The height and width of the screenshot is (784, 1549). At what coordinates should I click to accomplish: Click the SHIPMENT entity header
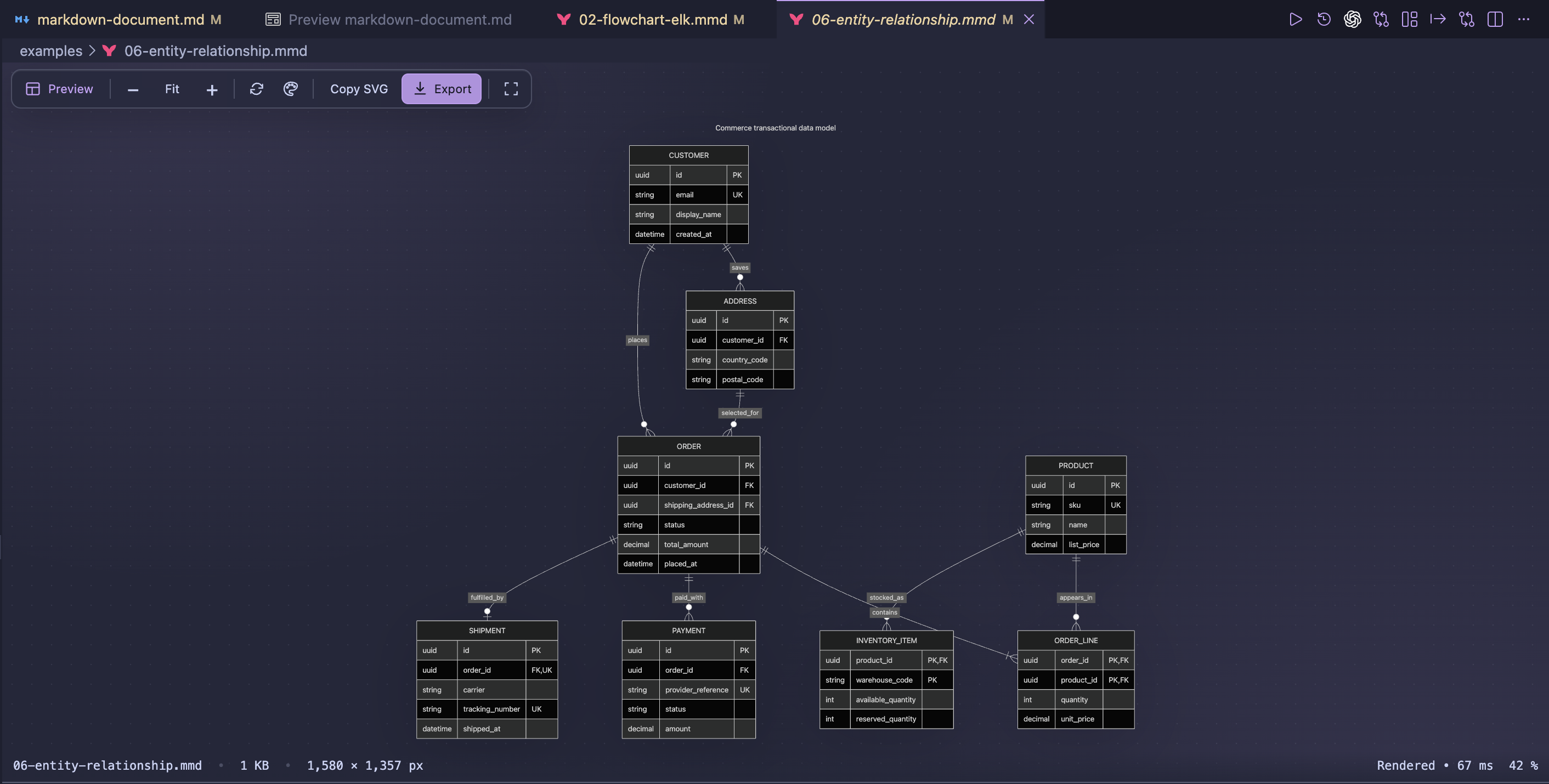point(487,630)
